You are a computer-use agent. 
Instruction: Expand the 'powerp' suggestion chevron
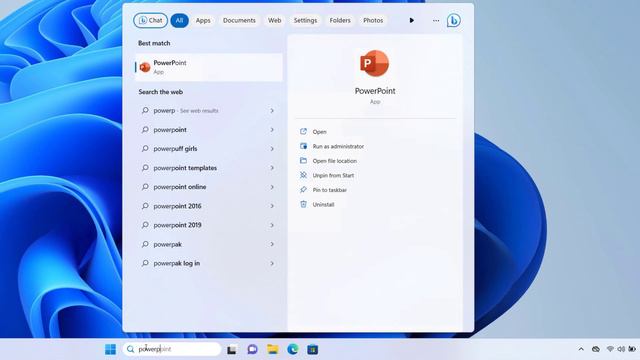click(272, 111)
